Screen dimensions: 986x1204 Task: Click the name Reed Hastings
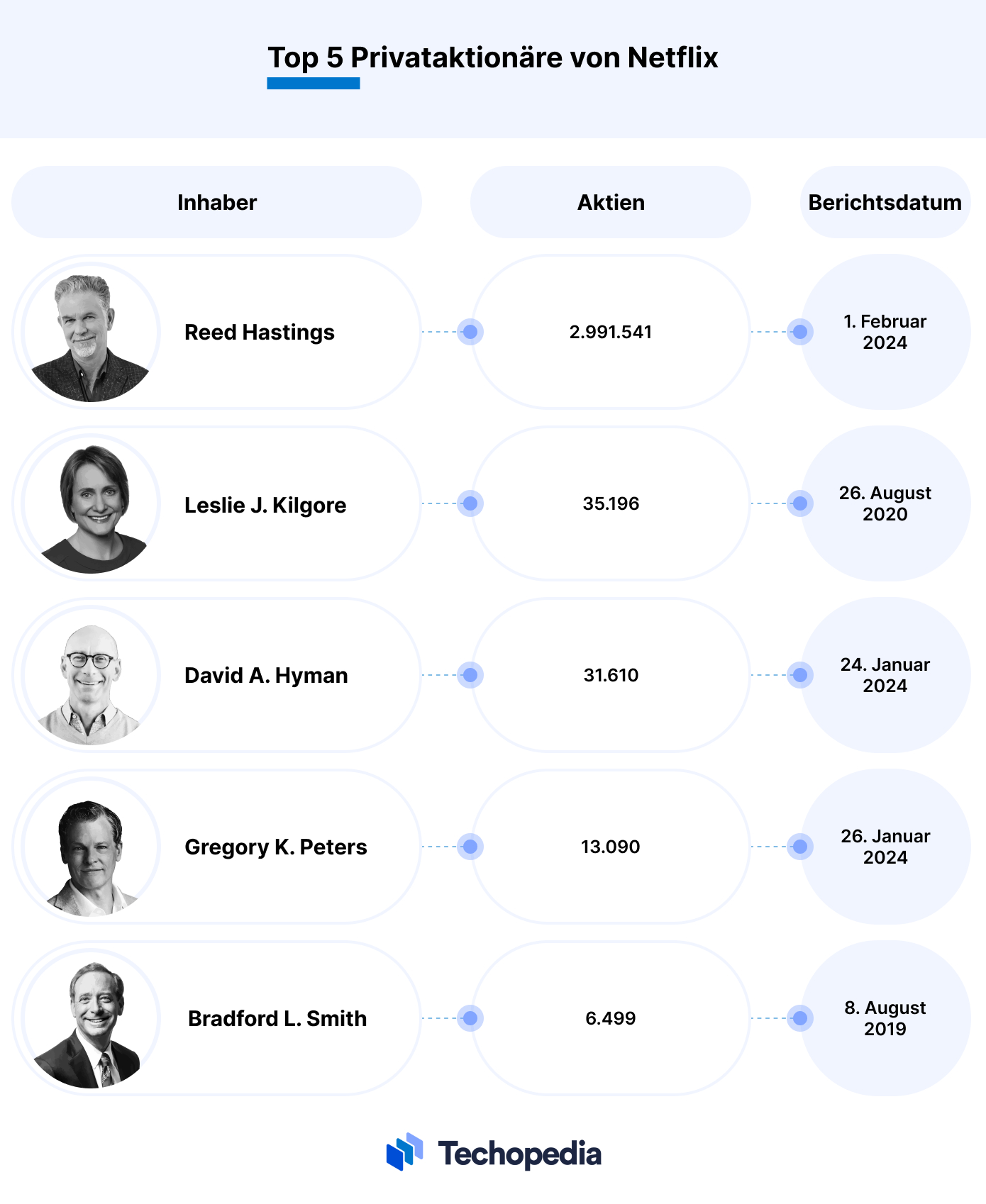coord(260,333)
